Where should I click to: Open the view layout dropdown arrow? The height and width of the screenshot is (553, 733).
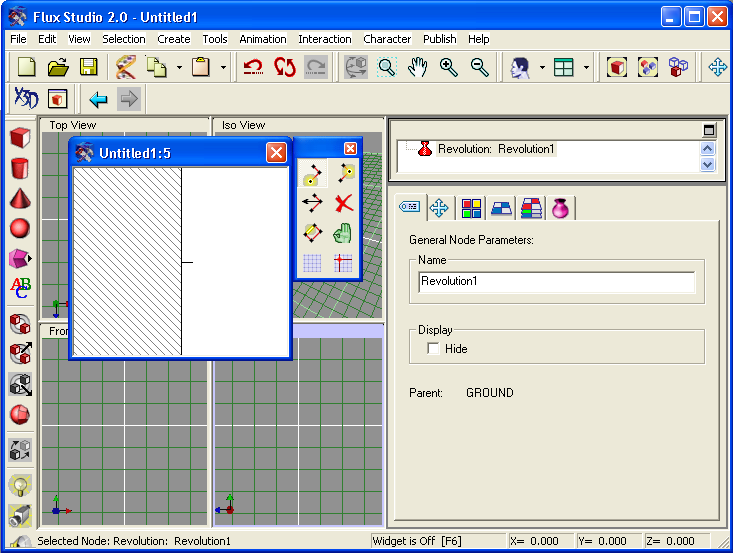click(x=586, y=67)
